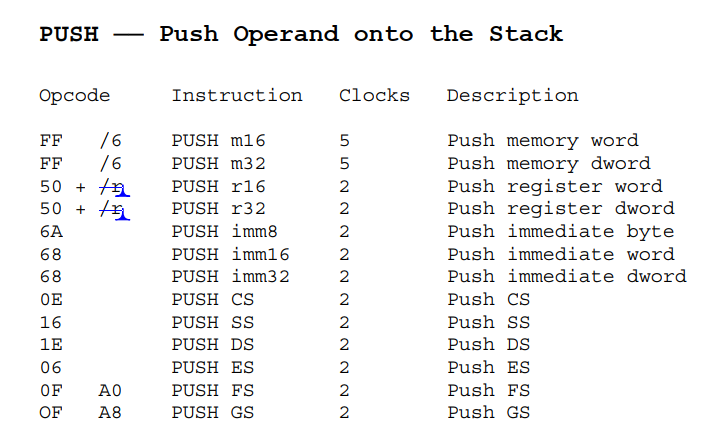The height and width of the screenshot is (441, 719).
Task: Click the Description column header
Action: (x=512, y=96)
